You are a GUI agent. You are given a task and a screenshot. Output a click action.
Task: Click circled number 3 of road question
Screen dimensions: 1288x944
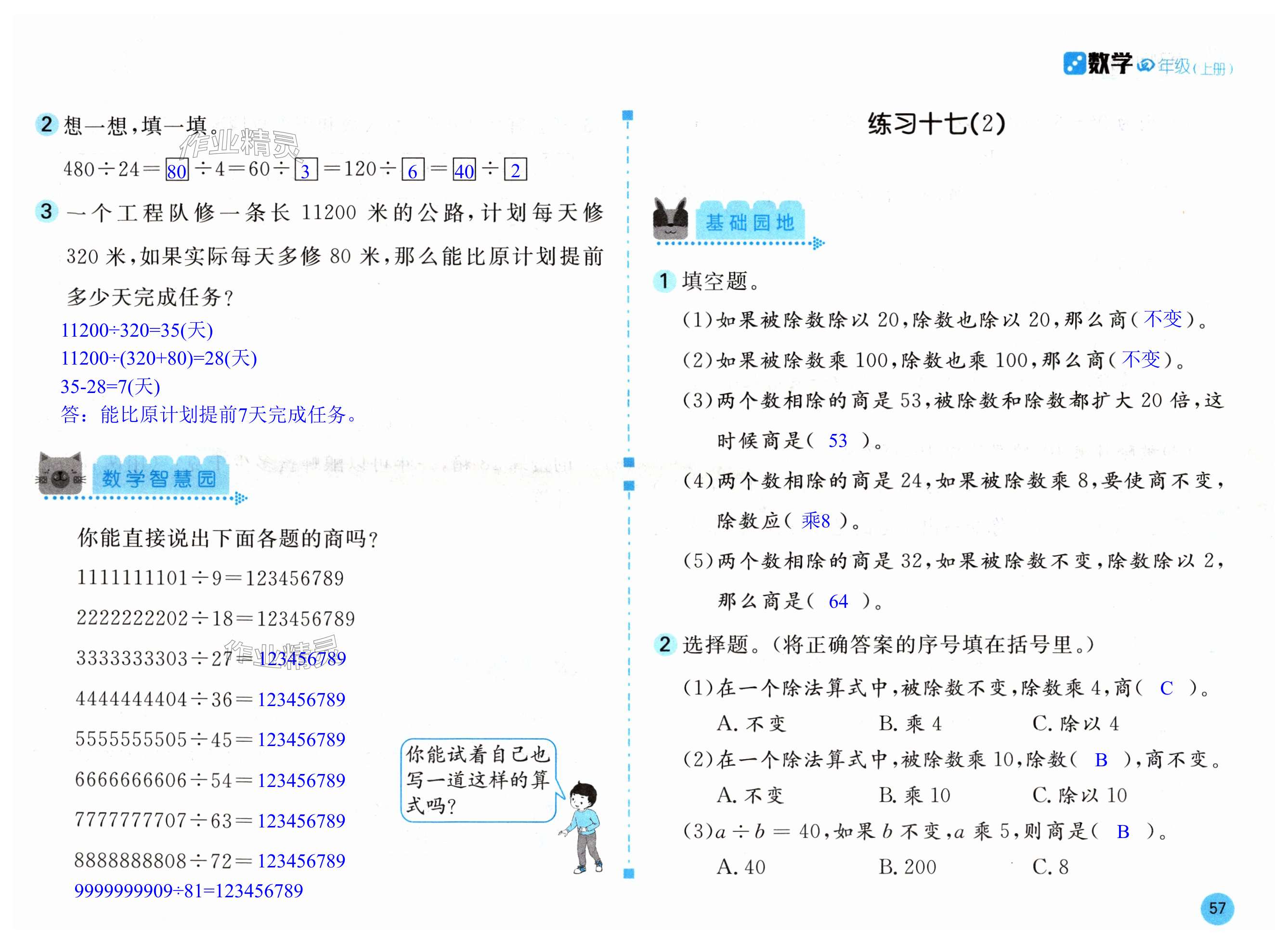(46, 211)
